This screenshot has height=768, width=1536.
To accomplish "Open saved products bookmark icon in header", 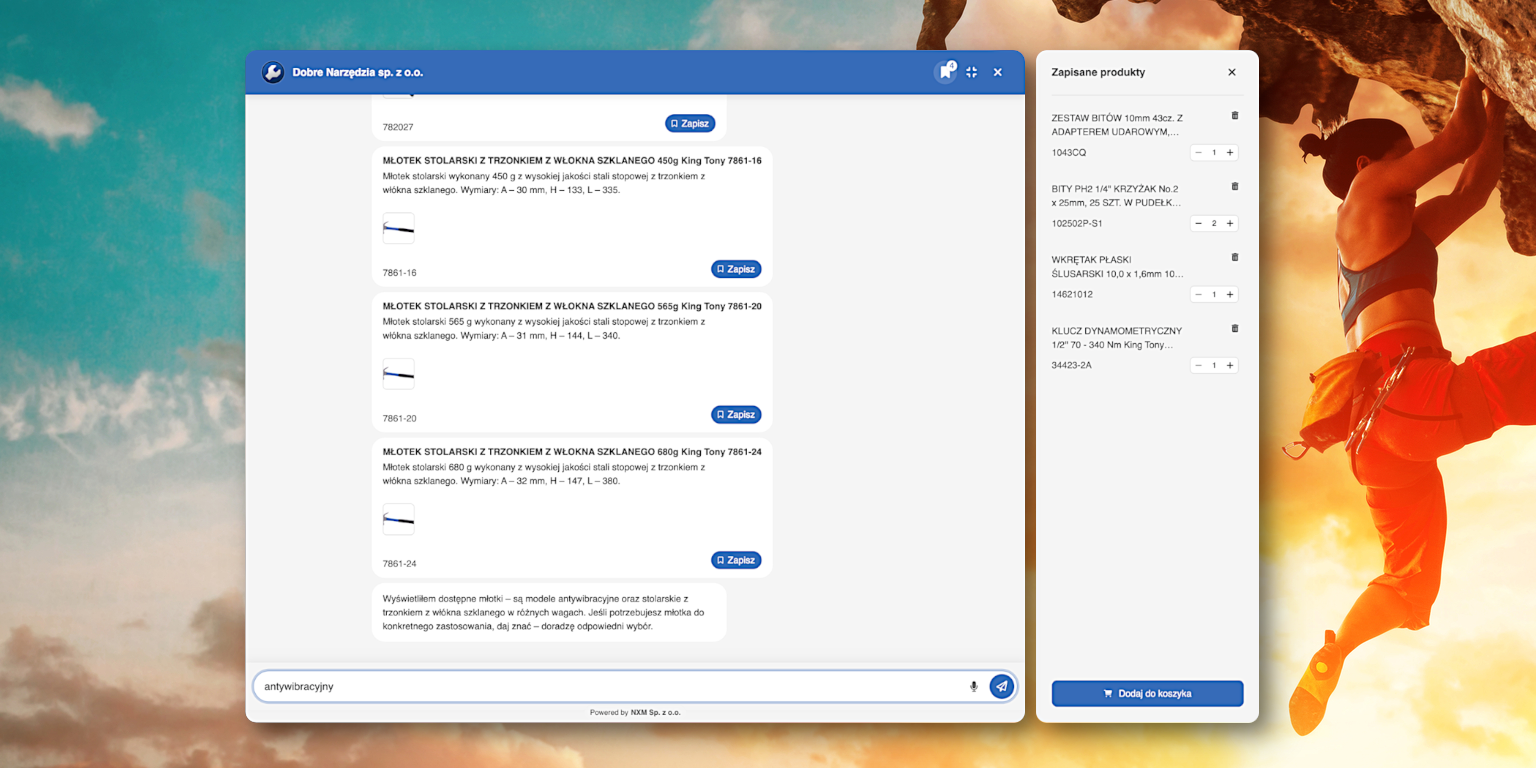I will point(945,72).
